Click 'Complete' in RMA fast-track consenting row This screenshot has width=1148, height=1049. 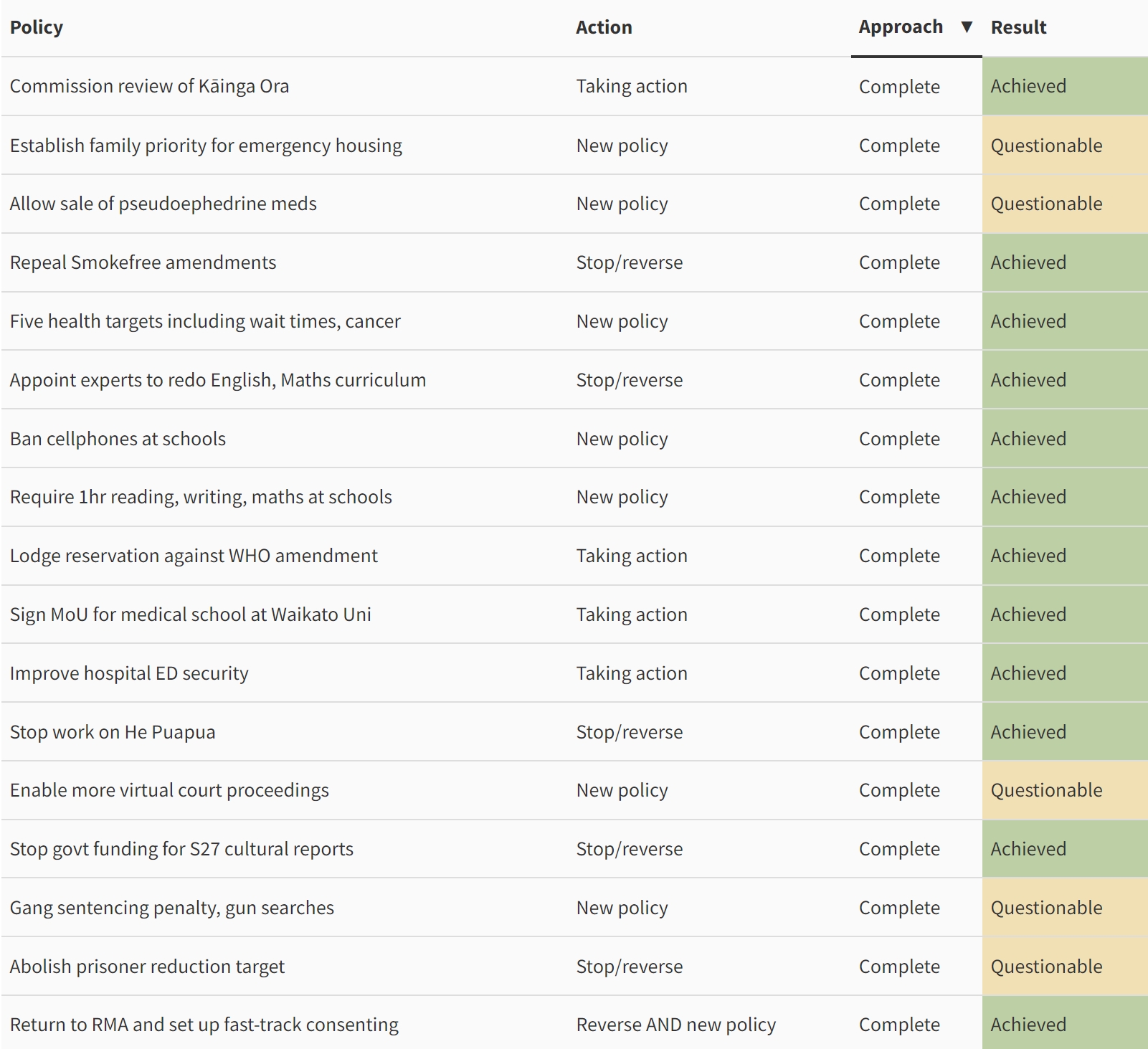899,1025
